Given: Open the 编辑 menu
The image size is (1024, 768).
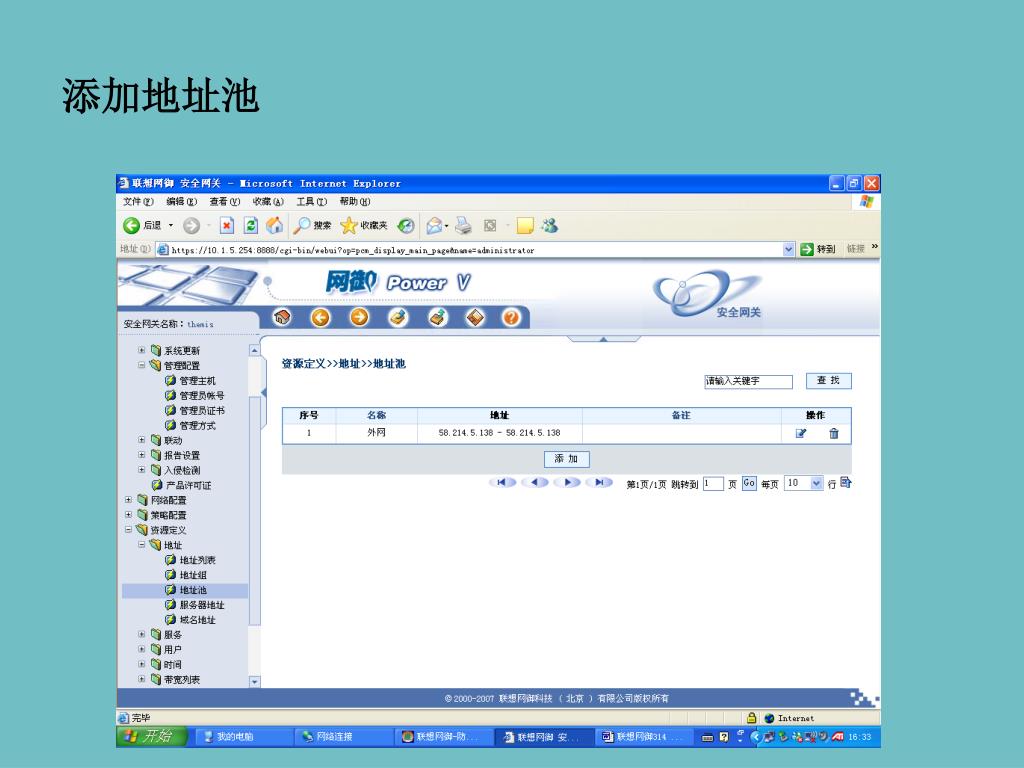Looking at the screenshot, I should pos(182,201).
